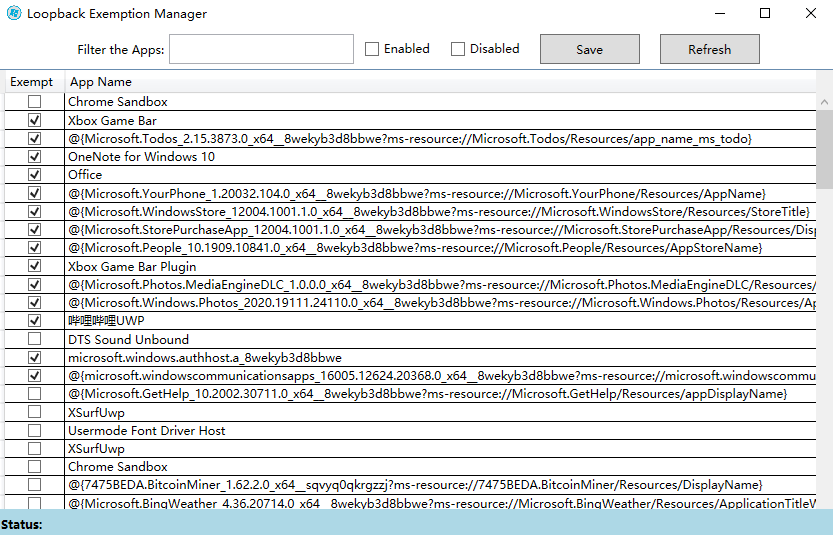833x535 pixels.
Task: Select the Xbox Game Bar Plugin app name
Action: 132,267
